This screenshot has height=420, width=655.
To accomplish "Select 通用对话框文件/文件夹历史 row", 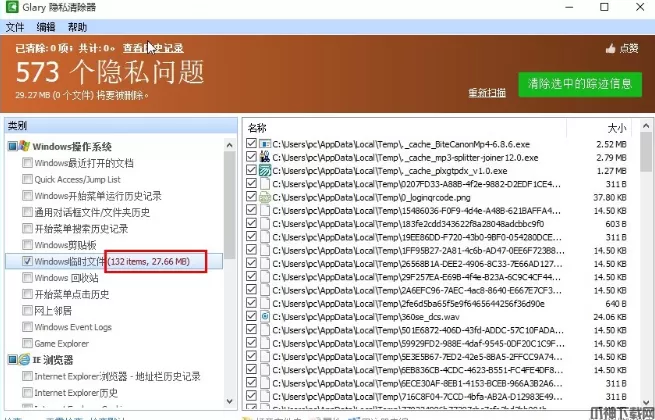I will [x=92, y=212].
